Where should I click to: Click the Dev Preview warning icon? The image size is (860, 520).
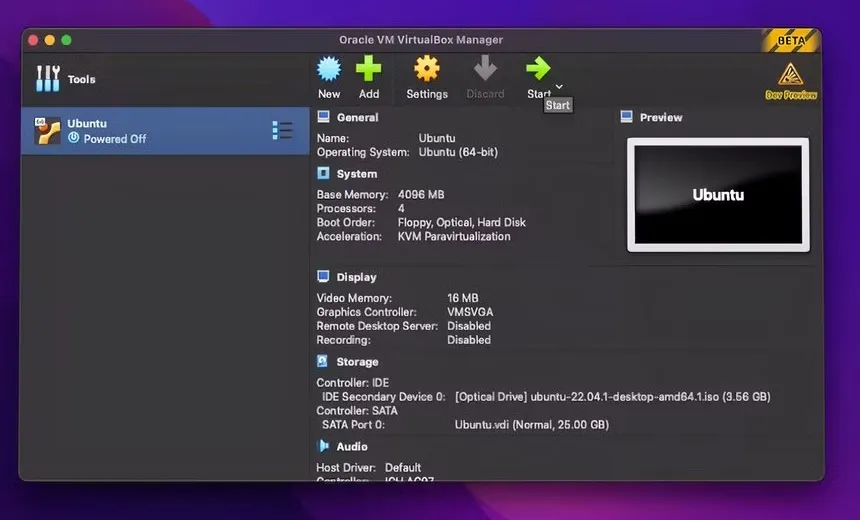click(791, 75)
